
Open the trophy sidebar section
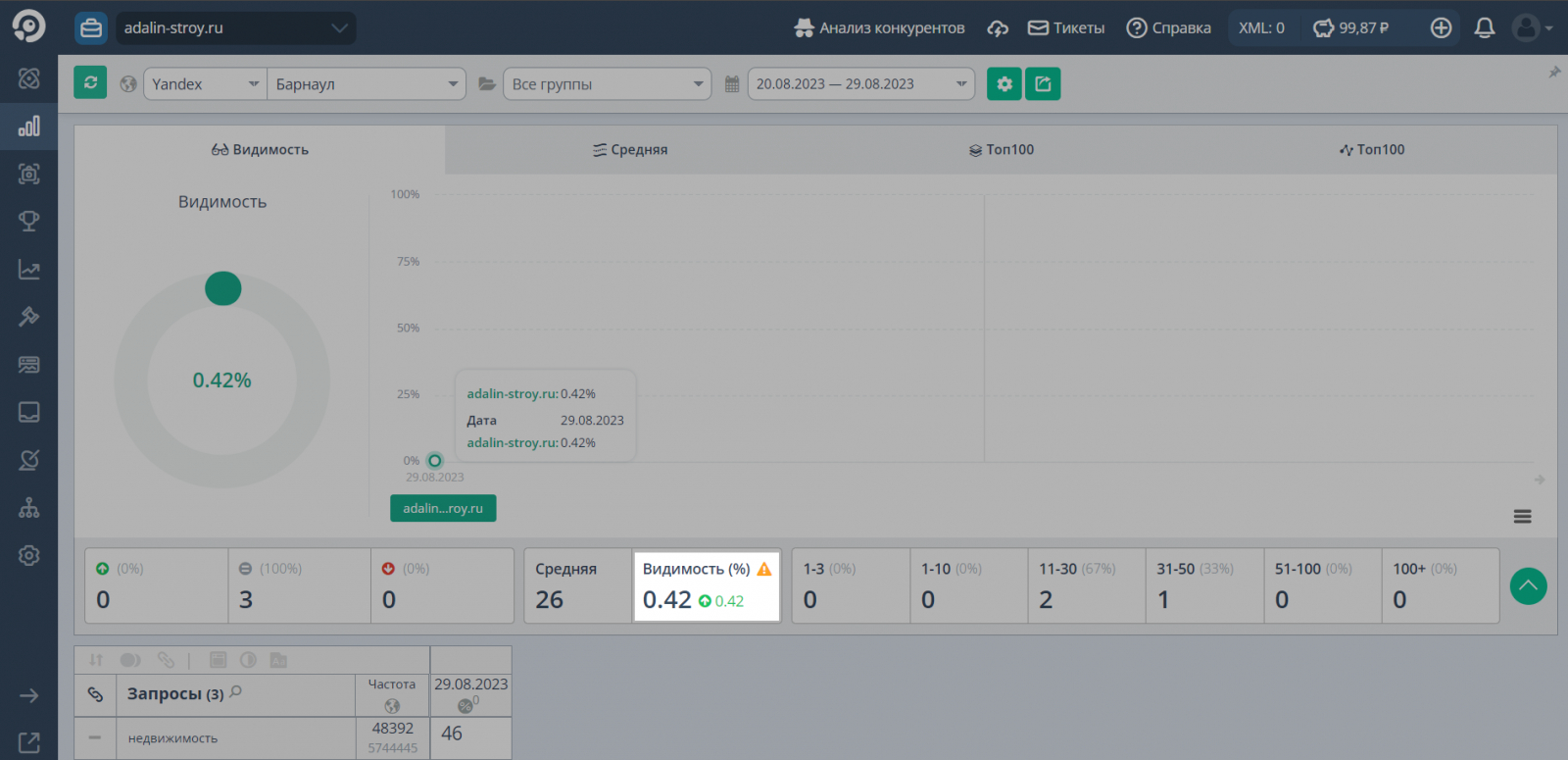pyautogui.click(x=29, y=222)
